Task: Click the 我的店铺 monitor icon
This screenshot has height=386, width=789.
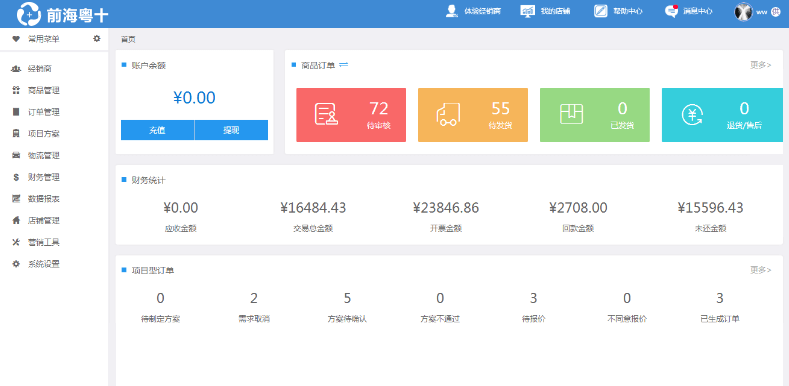Action: (527, 11)
